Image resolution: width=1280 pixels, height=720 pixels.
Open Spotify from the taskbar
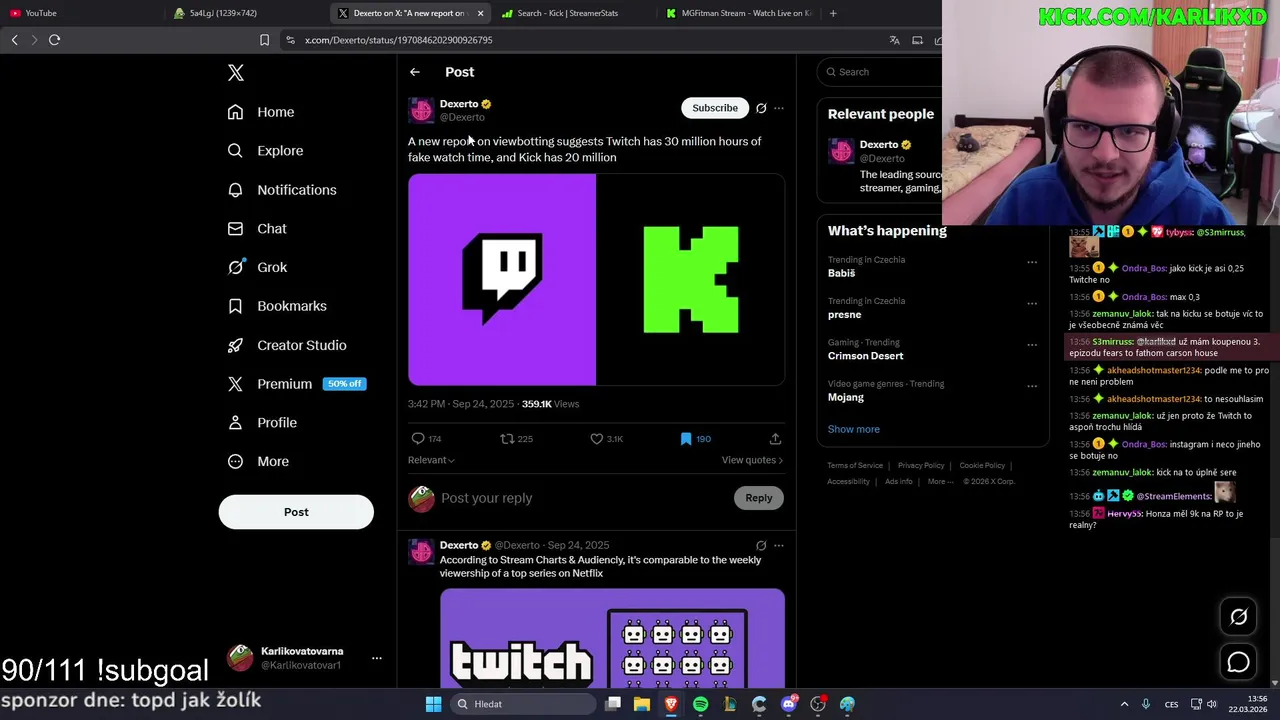click(x=700, y=704)
